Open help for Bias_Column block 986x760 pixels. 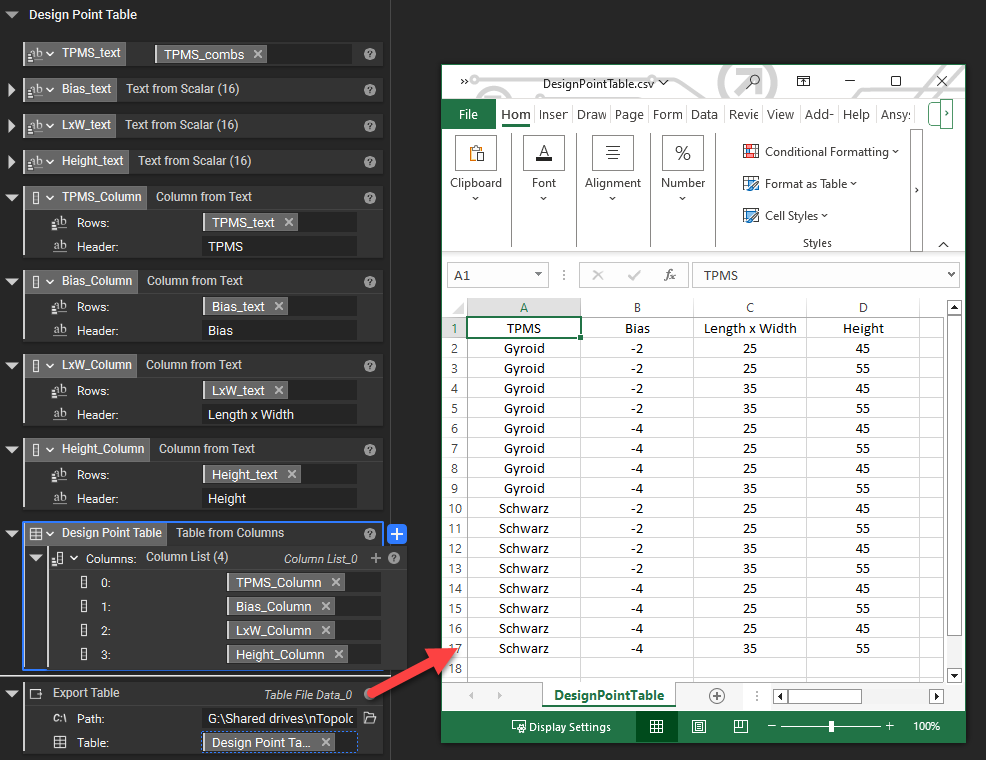370,282
